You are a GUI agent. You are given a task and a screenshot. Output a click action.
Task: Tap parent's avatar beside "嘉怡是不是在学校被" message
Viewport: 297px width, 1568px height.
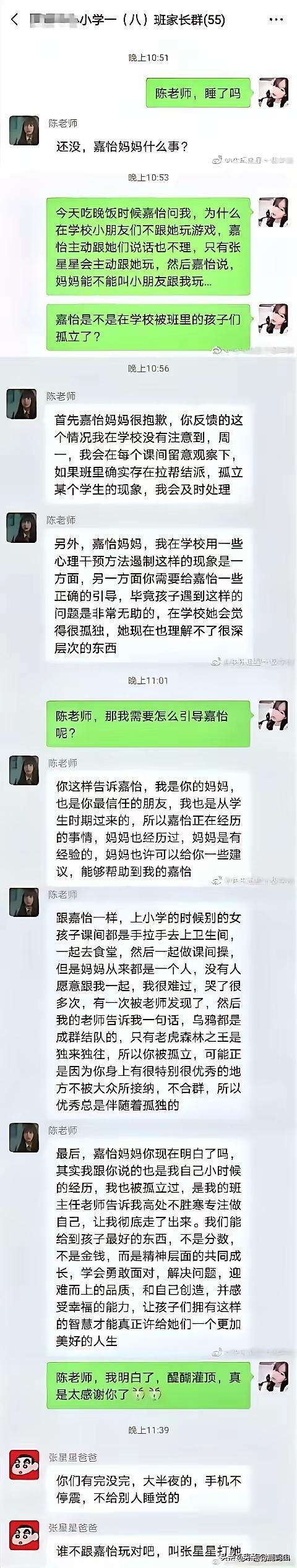click(273, 319)
